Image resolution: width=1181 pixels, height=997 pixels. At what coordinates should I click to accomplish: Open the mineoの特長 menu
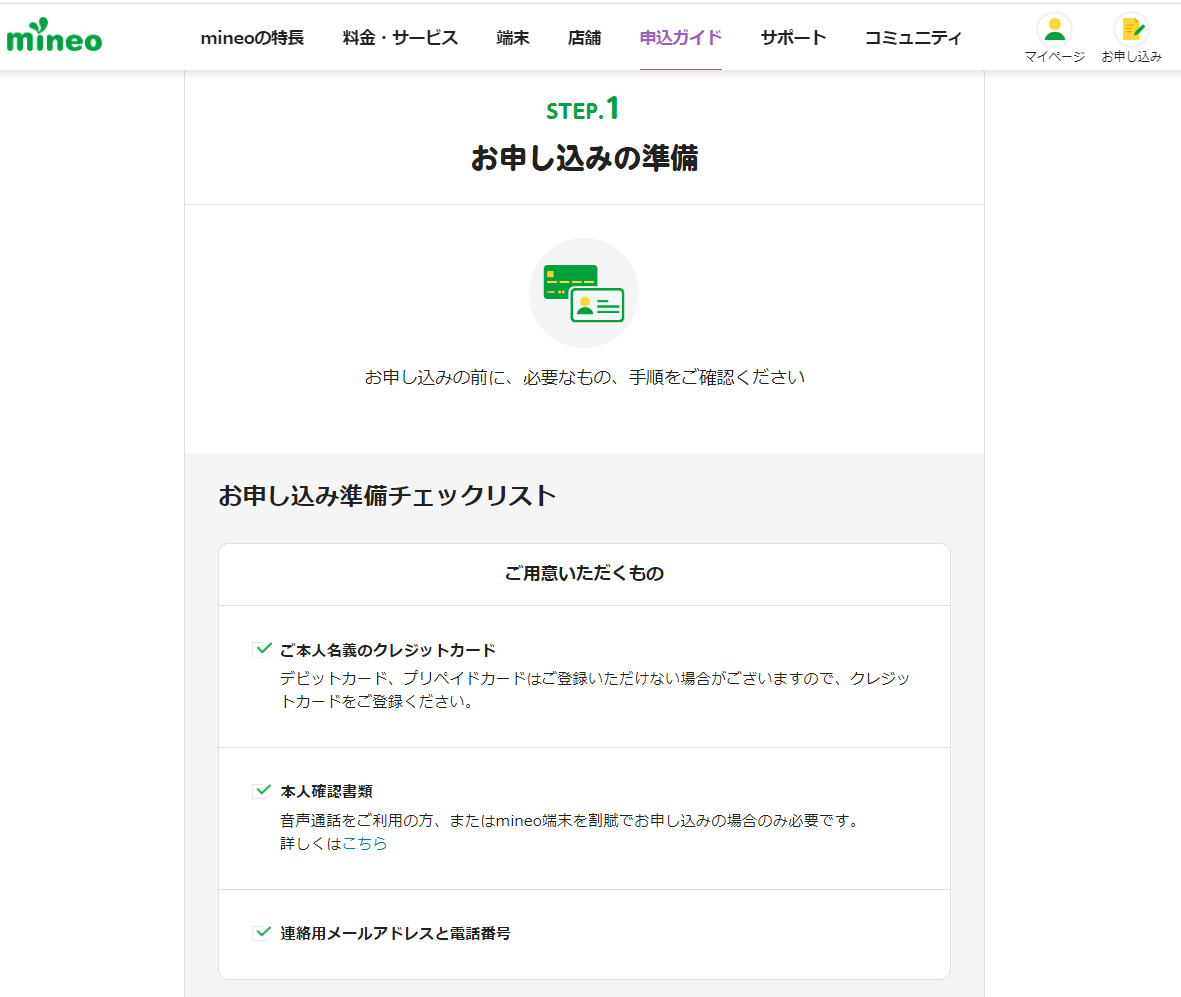(x=252, y=38)
